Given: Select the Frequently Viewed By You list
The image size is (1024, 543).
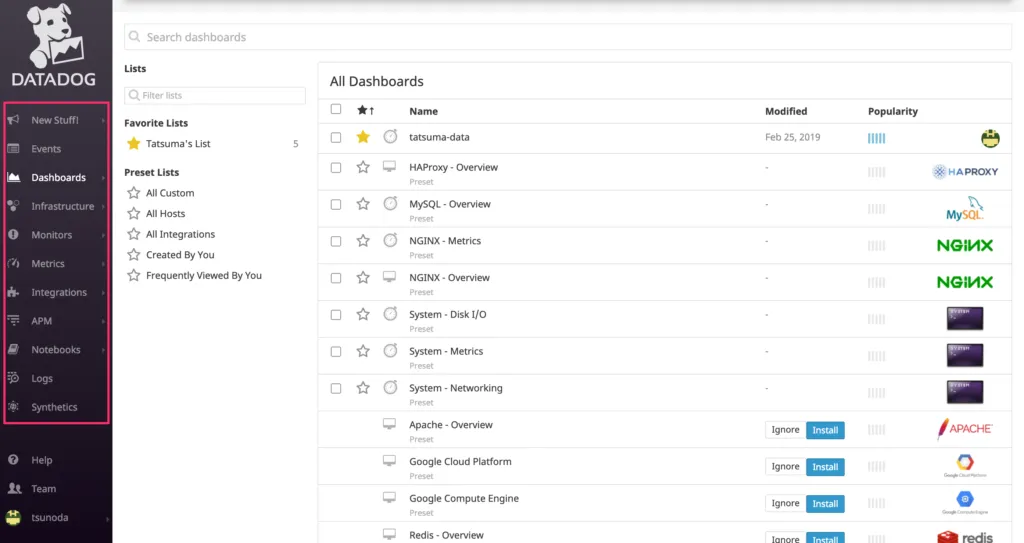Looking at the screenshot, I should [x=204, y=276].
